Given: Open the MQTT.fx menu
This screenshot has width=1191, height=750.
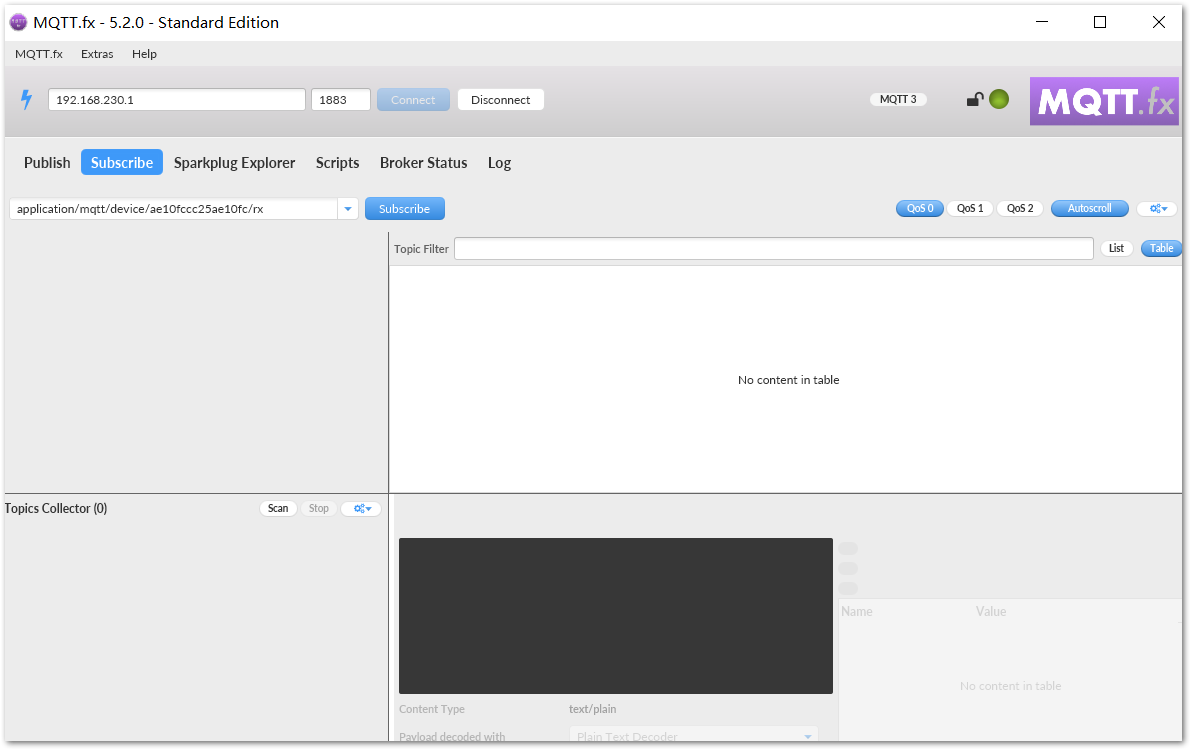Looking at the screenshot, I should tap(39, 54).
